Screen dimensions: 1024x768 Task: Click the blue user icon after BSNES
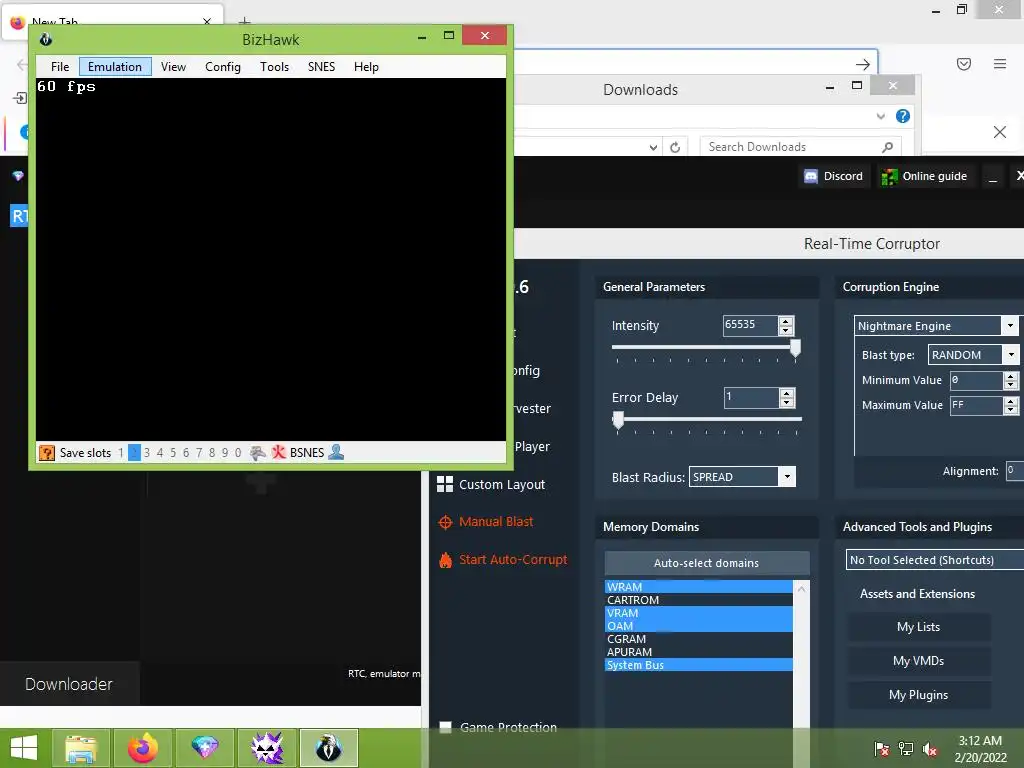[336, 452]
